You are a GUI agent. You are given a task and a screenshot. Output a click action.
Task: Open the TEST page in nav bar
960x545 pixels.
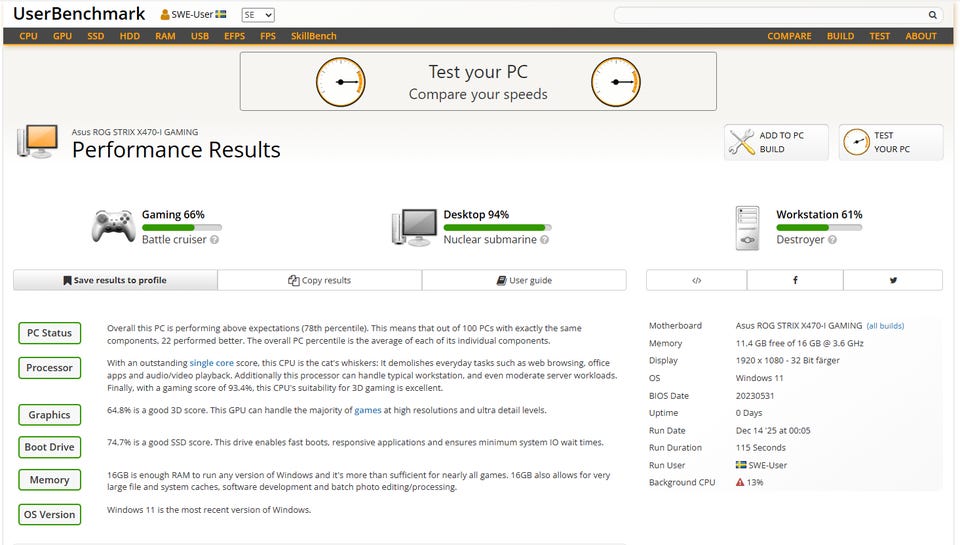coord(879,36)
